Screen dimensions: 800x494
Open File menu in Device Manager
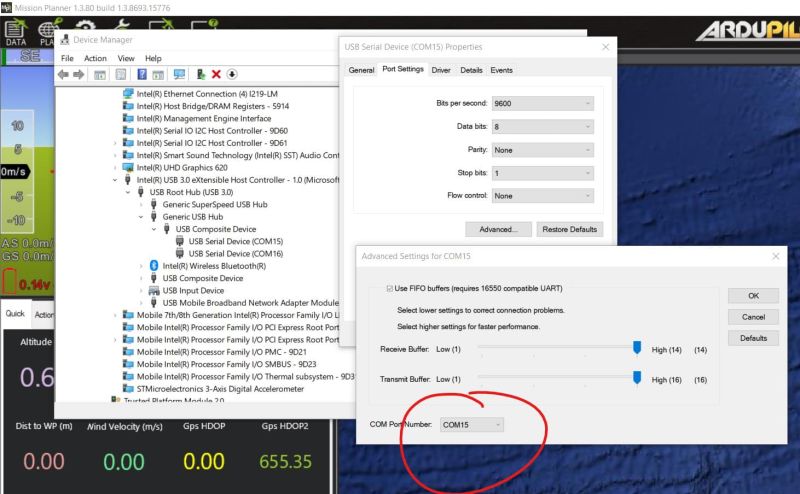tap(67, 58)
